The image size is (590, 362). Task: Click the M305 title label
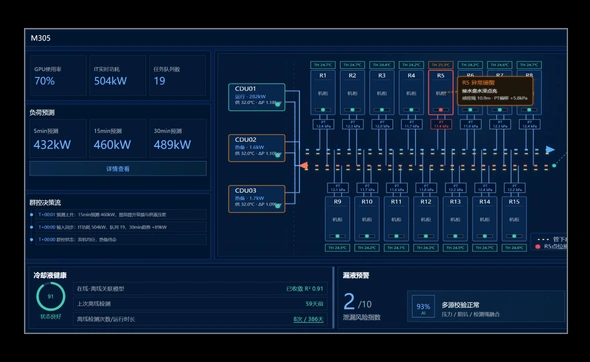tap(40, 38)
